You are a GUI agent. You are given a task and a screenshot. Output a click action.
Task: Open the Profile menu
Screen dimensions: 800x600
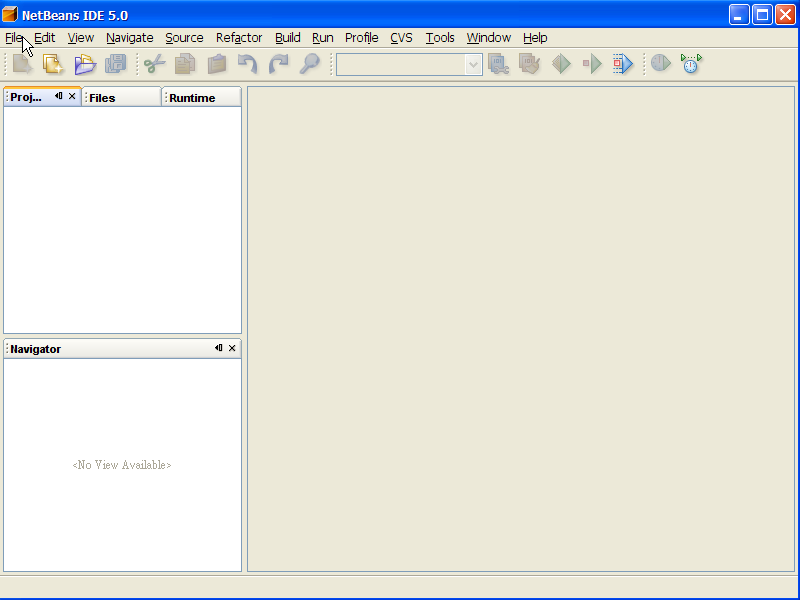coord(361,38)
